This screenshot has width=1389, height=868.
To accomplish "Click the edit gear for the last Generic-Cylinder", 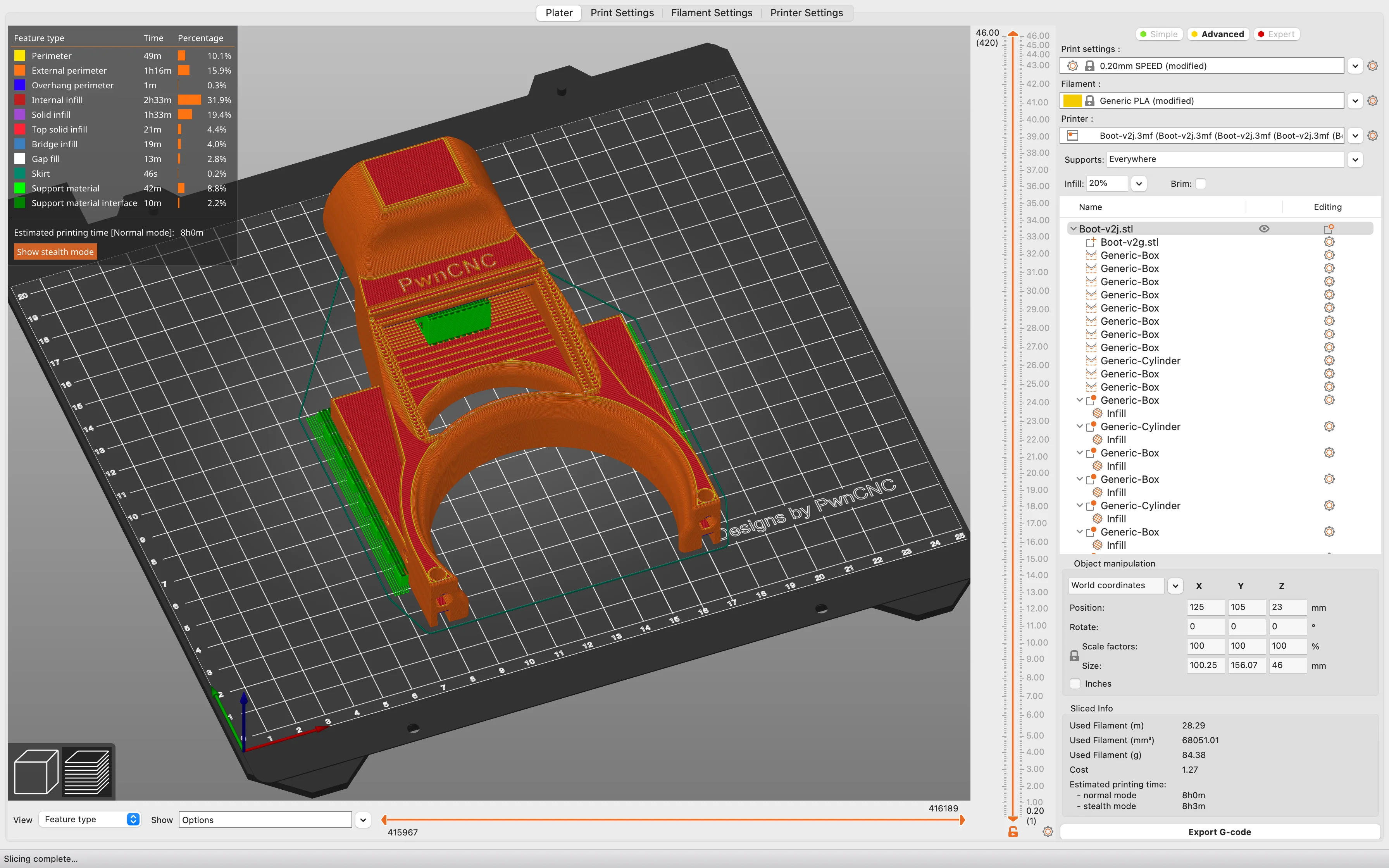I will (x=1329, y=505).
